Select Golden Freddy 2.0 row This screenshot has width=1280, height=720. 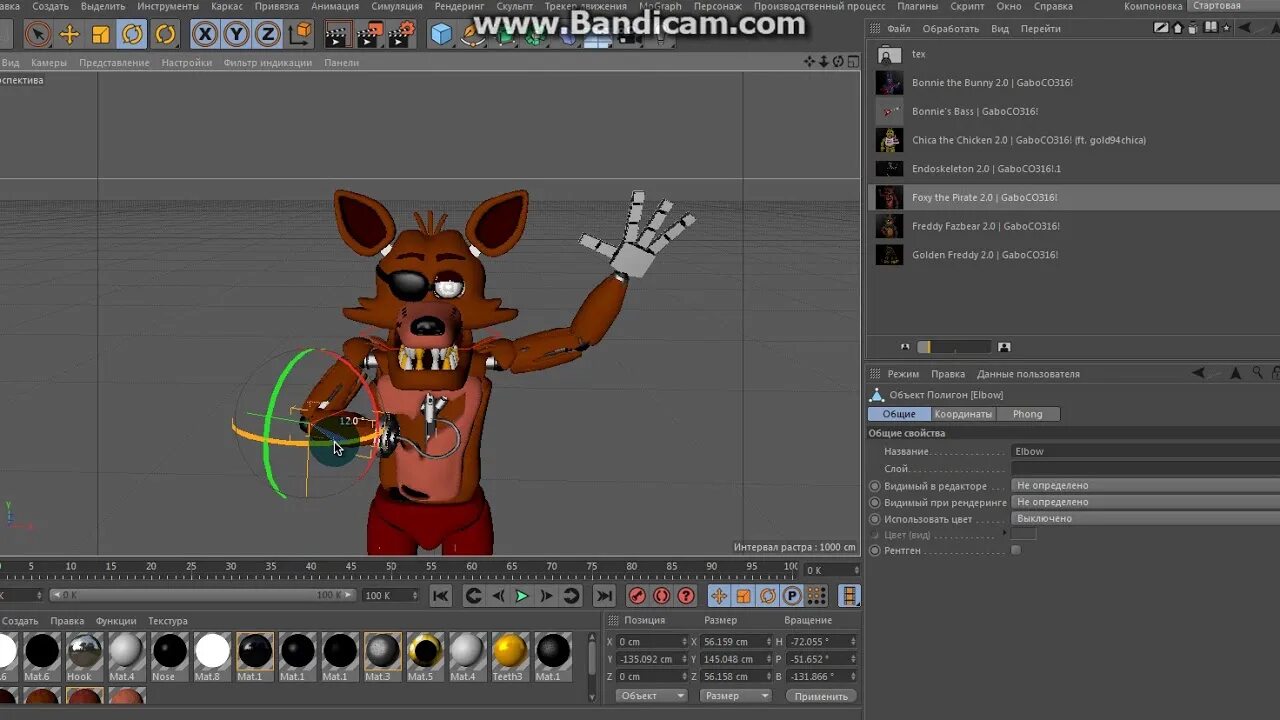1072,254
